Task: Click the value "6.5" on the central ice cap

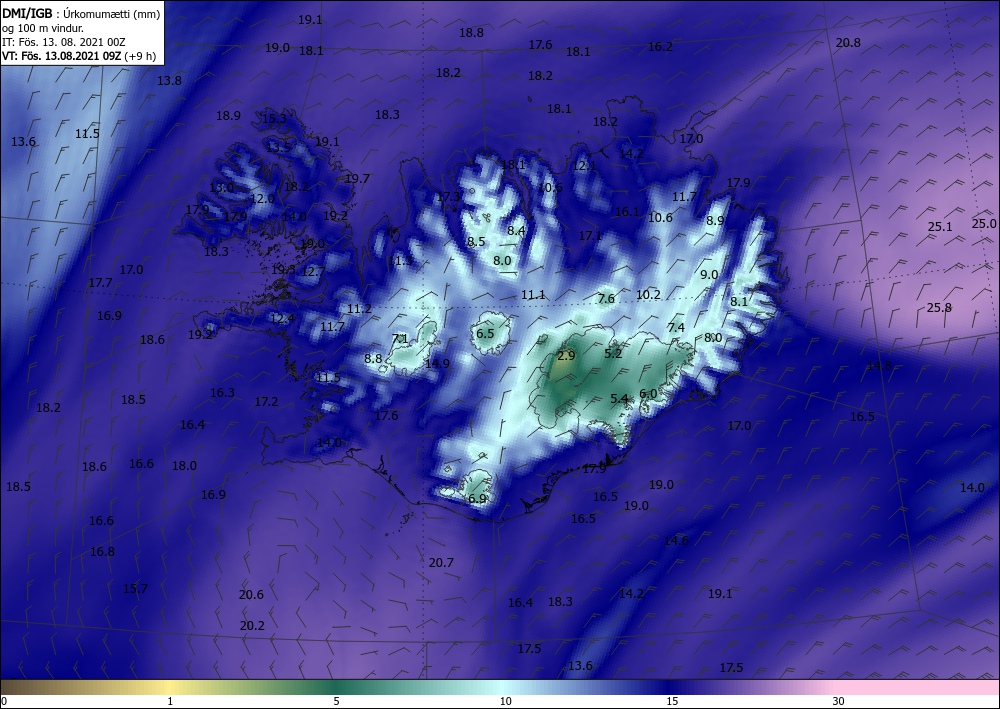Action: (485, 333)
